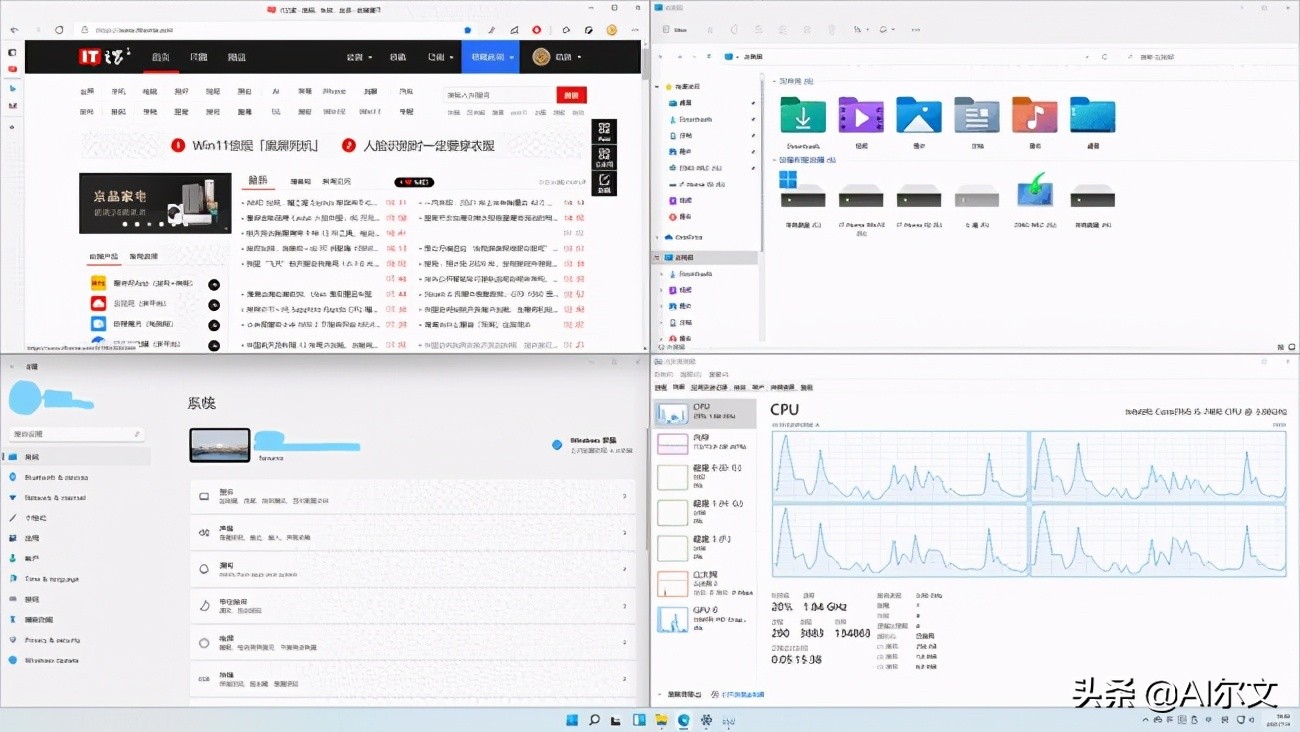This screenshot has width=1300, height=732.
Task: Open the View menu in Task Manager
Action: pyautogui.click(x=718, y=375)
